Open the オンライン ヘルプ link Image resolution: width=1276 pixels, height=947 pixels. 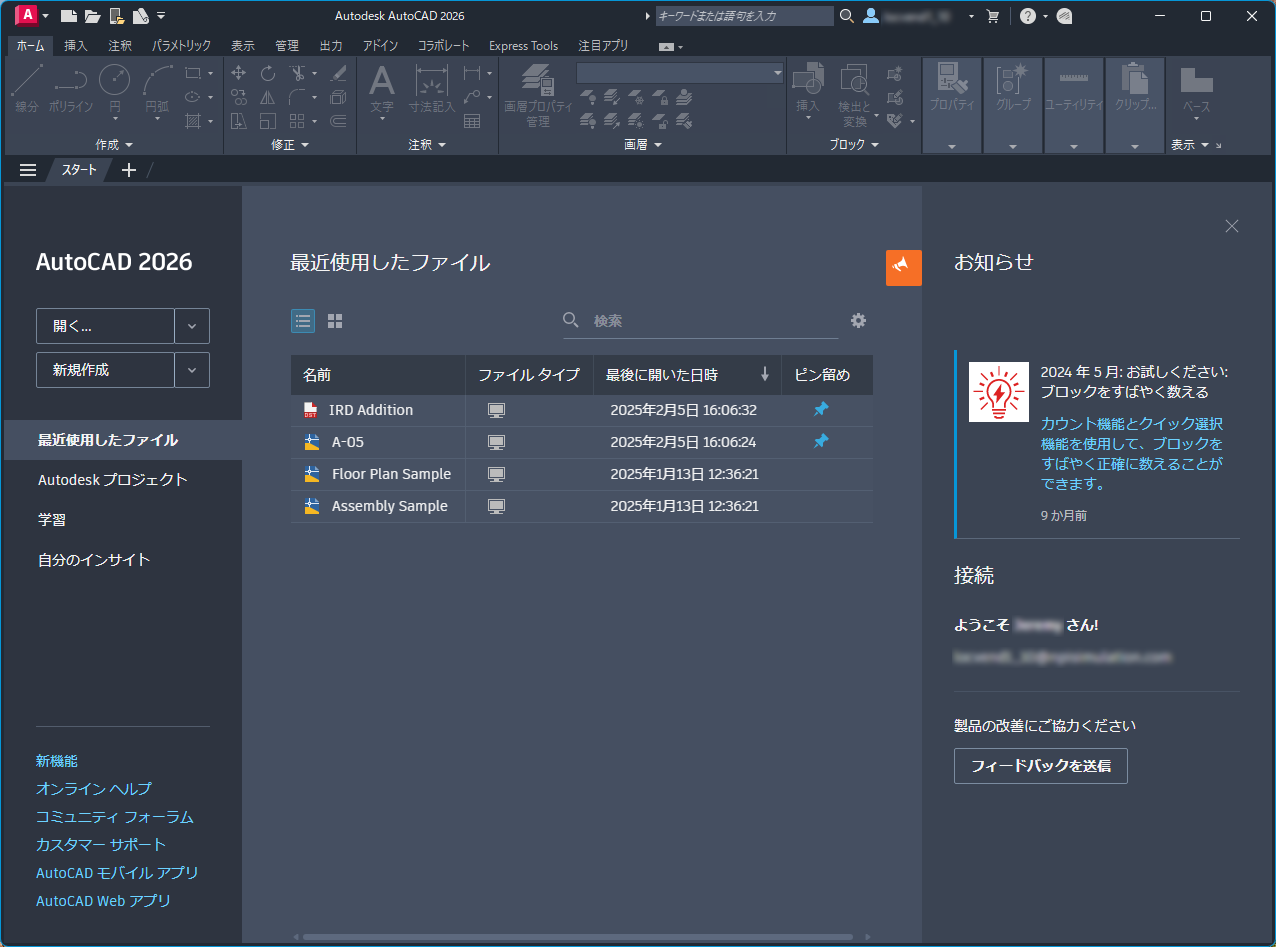(94, 789)
